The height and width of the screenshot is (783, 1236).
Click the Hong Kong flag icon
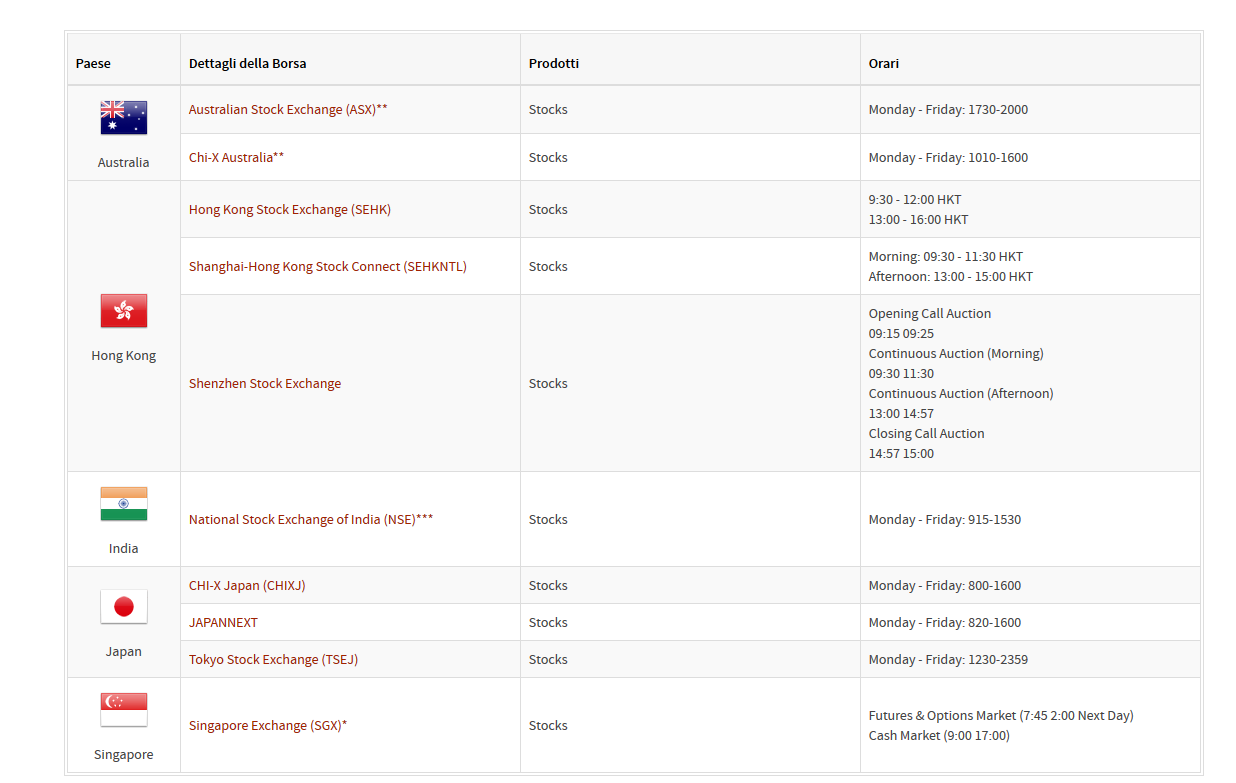pos(124,311)
